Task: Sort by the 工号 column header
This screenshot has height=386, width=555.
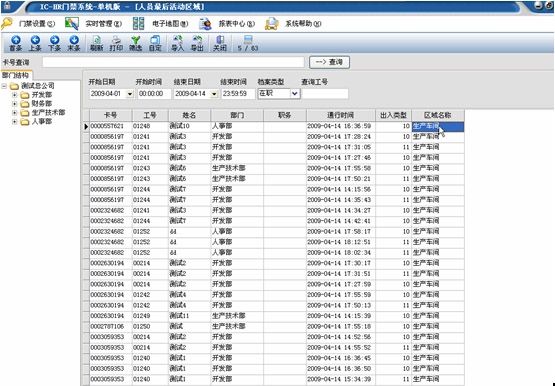Action: point(150,115)
